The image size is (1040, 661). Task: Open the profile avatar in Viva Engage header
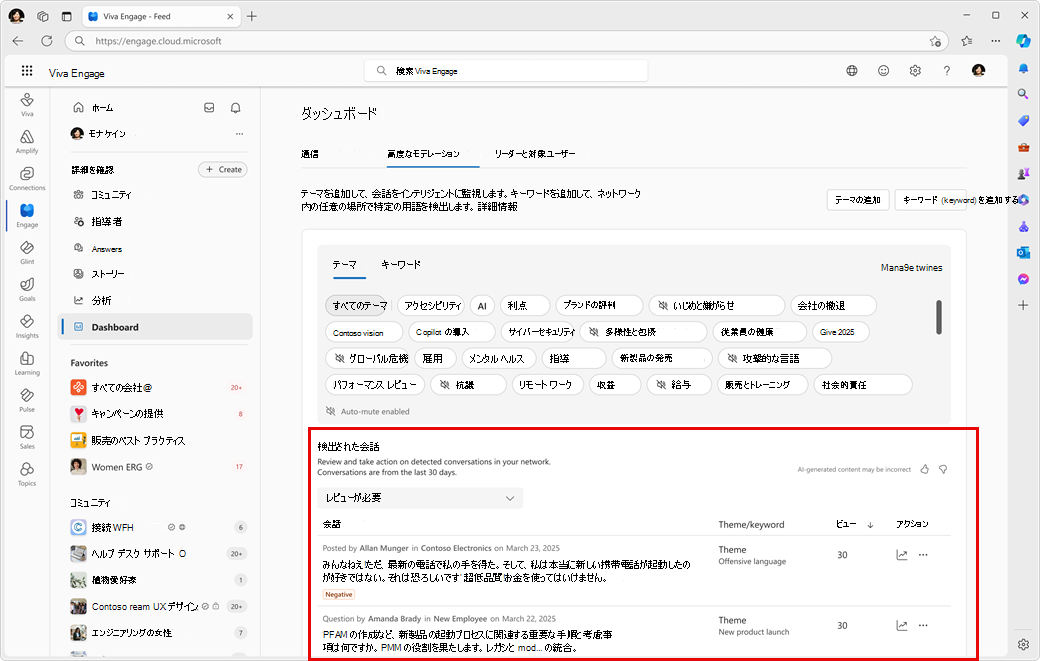pyautogui.click(x=978, y=70)
